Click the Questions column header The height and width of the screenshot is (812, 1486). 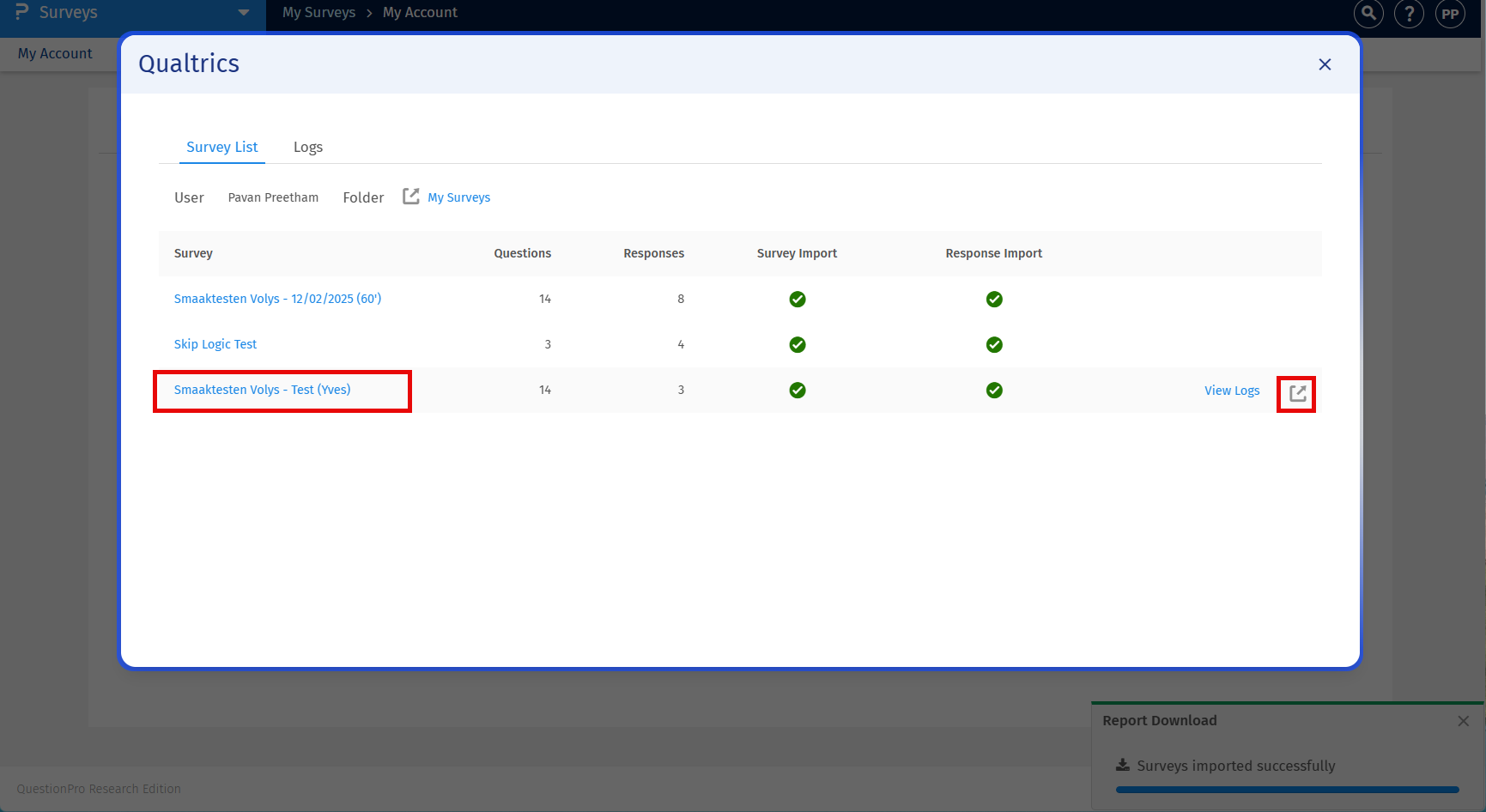[522, 253]
